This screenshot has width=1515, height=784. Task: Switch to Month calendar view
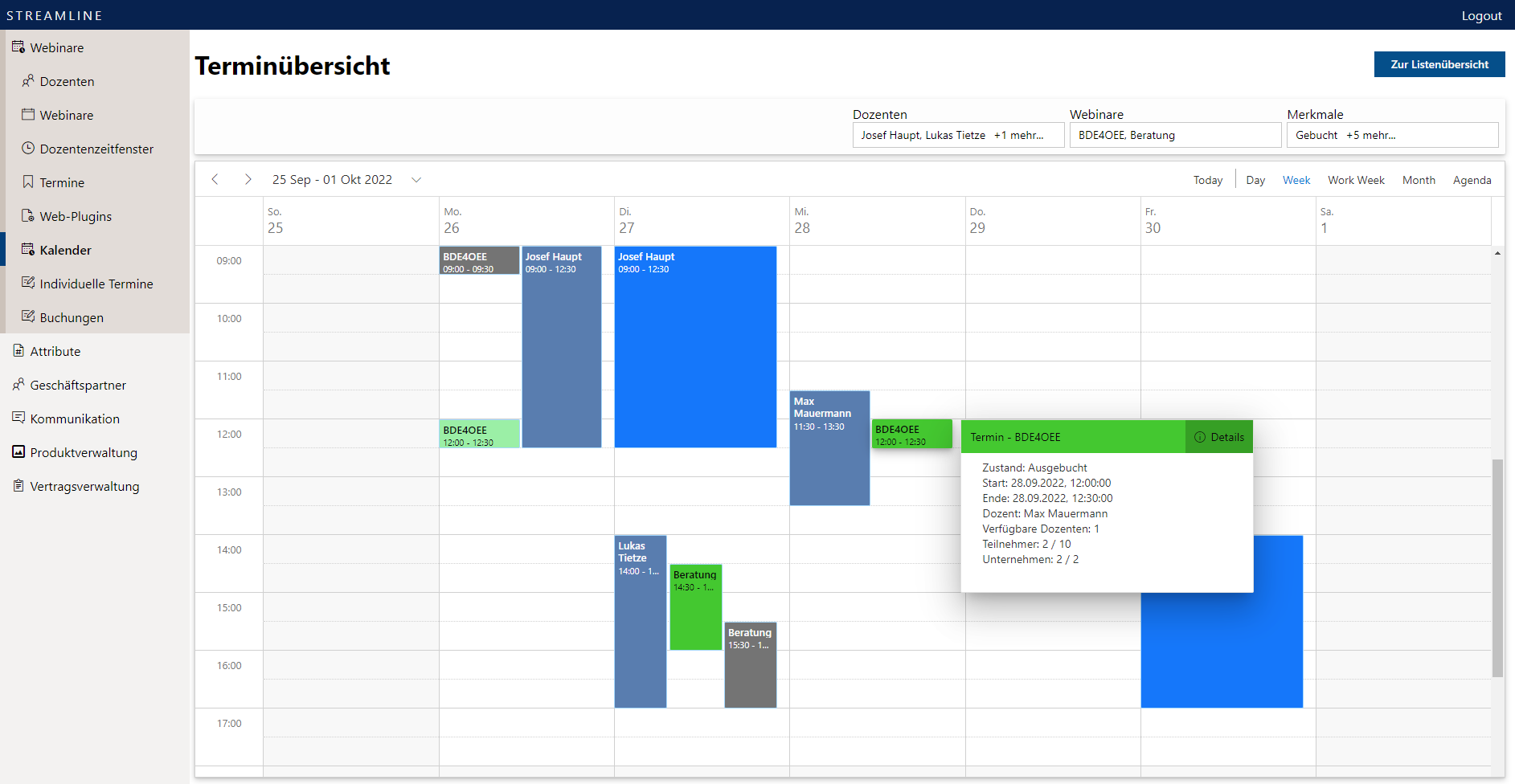click(x=1418, y=181)
